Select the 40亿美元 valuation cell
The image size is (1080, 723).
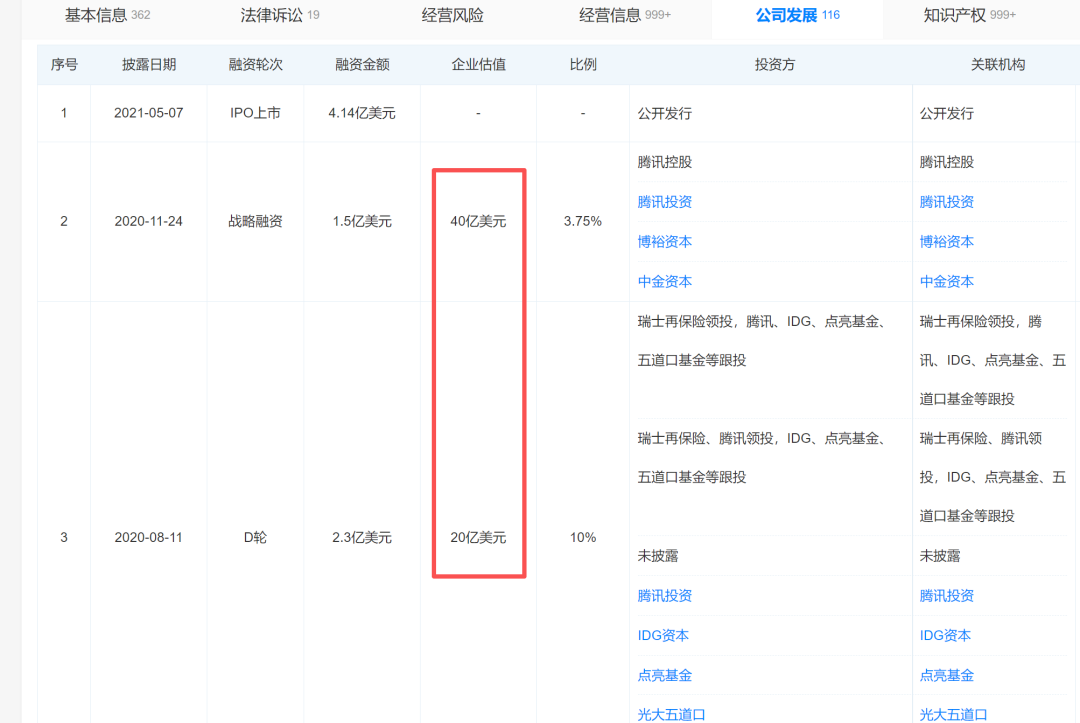point(478,222)
